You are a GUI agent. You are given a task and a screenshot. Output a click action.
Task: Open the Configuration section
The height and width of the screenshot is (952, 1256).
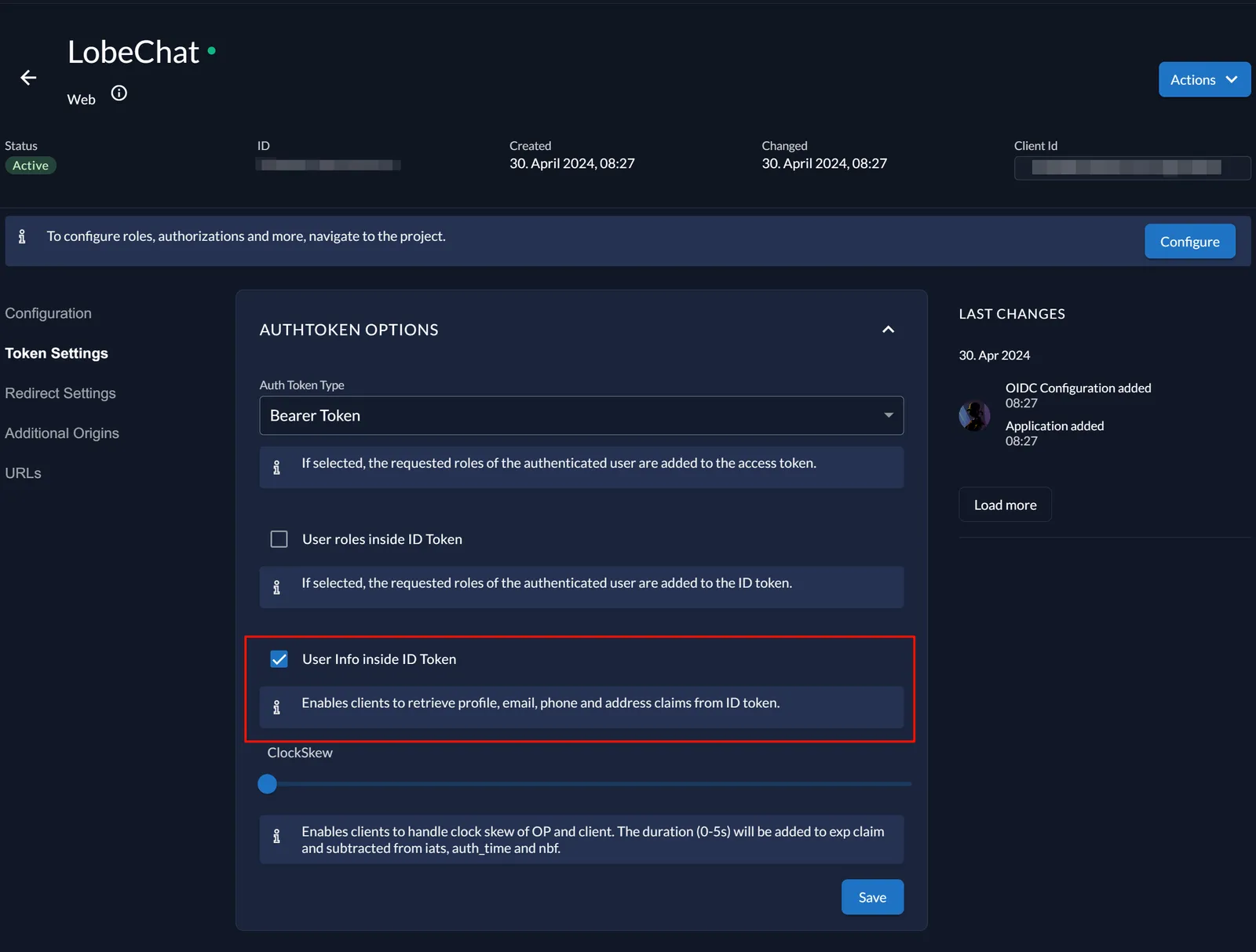point(49,313)
